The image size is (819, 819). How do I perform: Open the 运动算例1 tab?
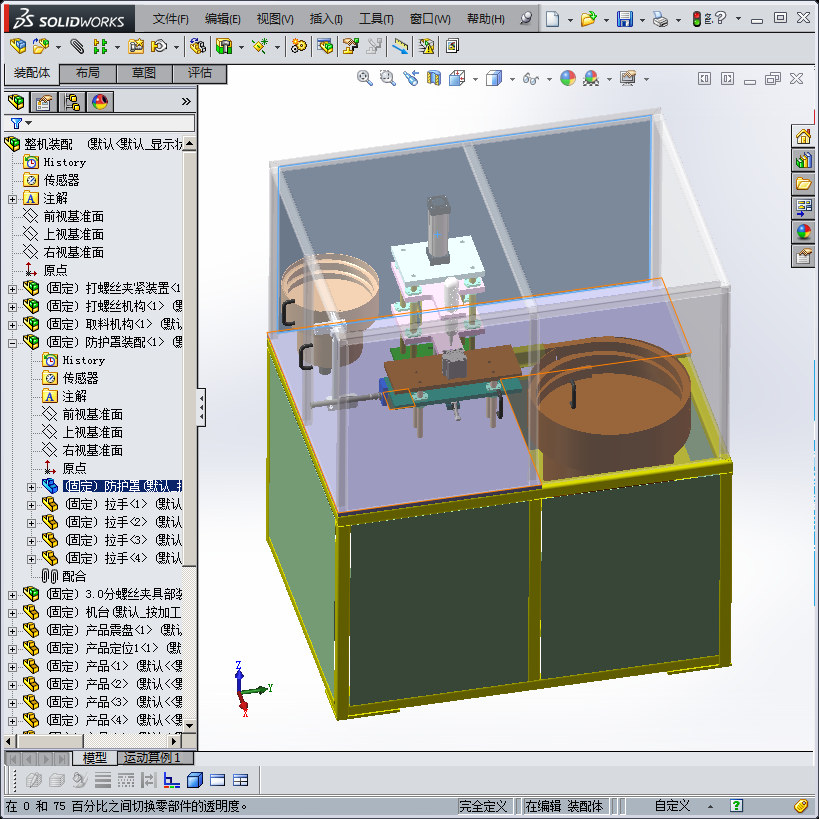pos(153,757)
